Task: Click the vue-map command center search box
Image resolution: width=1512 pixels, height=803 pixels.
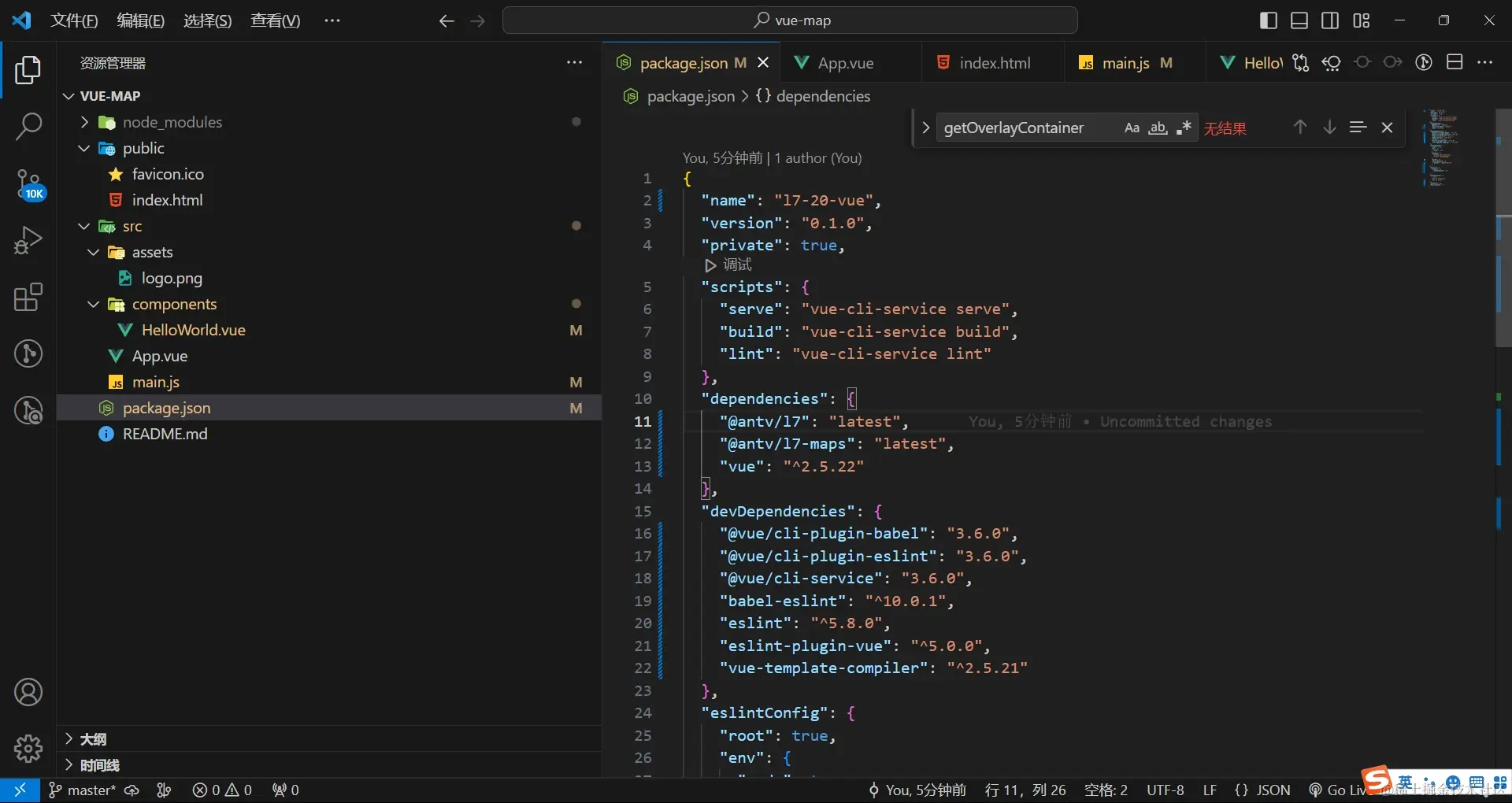Action: tap(790, 20)
